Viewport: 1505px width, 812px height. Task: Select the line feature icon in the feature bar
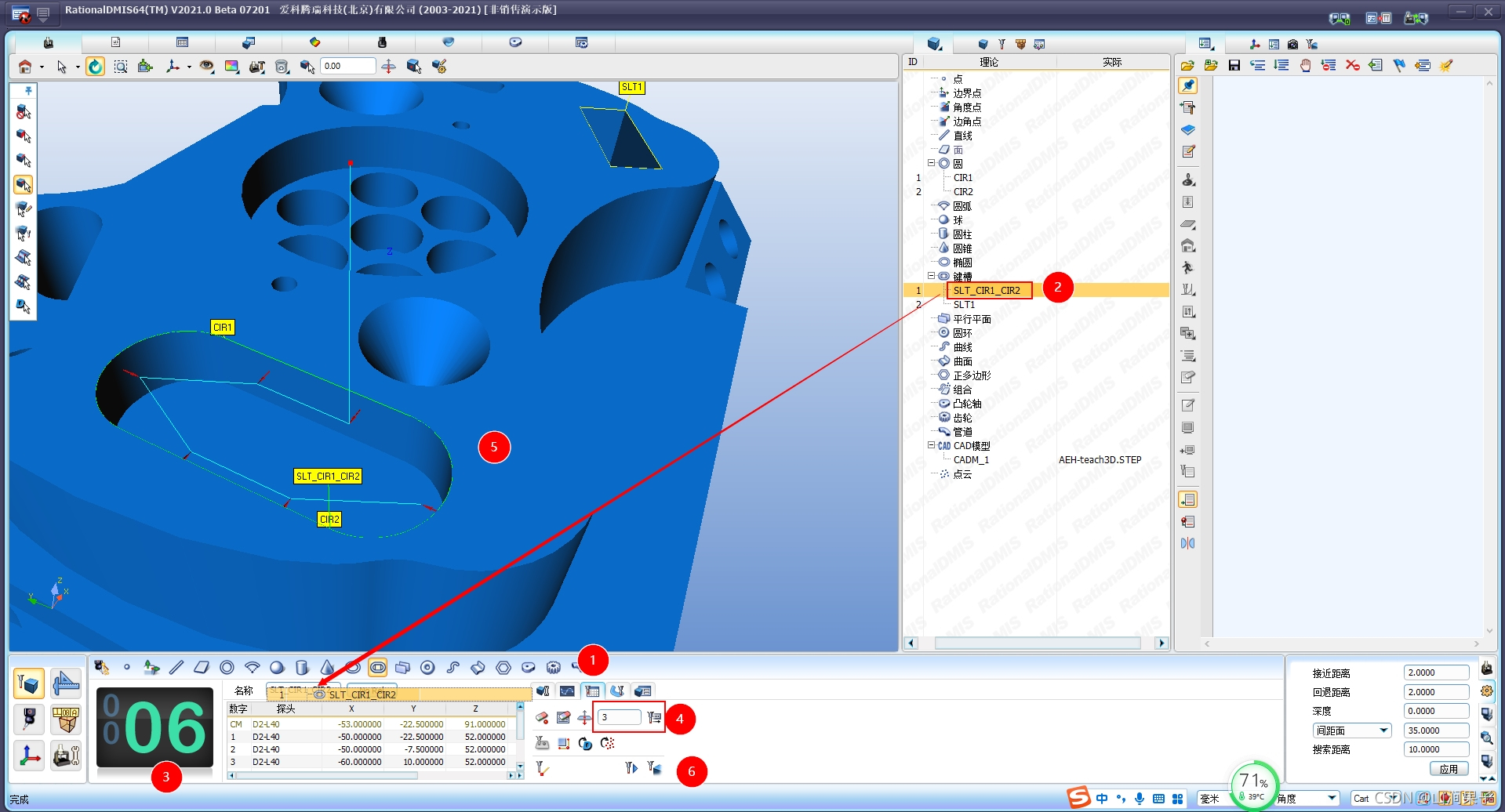click(x=176, y=667)
